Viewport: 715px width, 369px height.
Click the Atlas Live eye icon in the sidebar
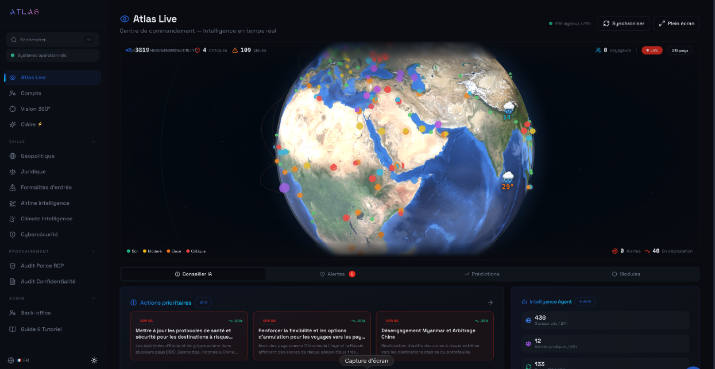(13, 78)
